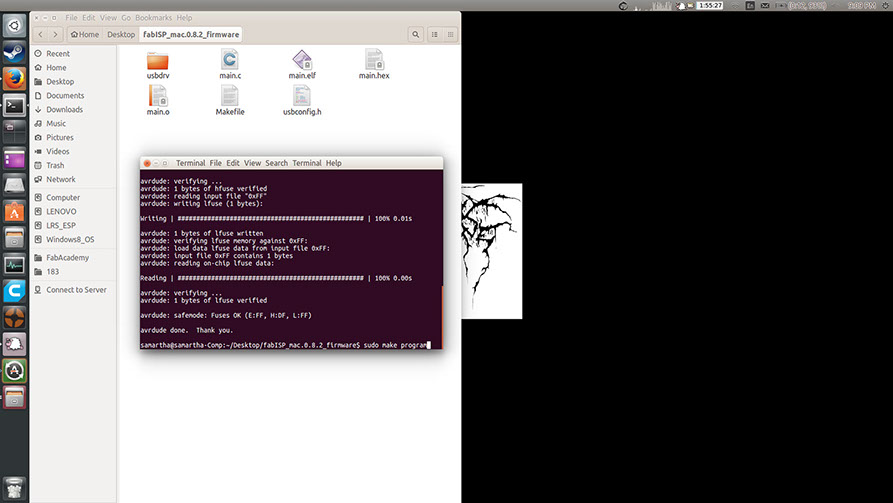Select the main.o file

click(158, 101)
